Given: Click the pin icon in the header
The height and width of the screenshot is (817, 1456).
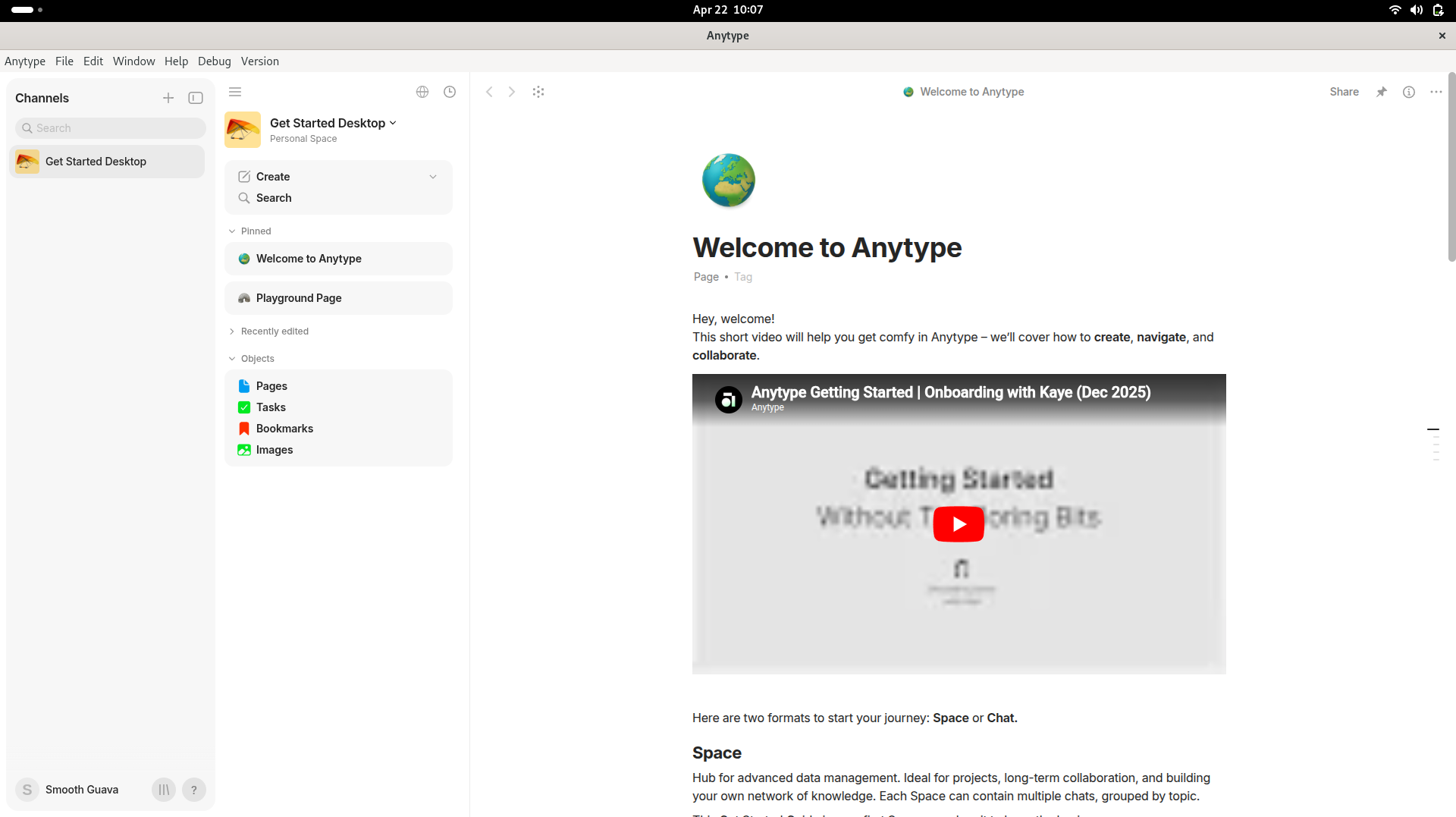Looking at the screenshot, I should point(1382,92).
